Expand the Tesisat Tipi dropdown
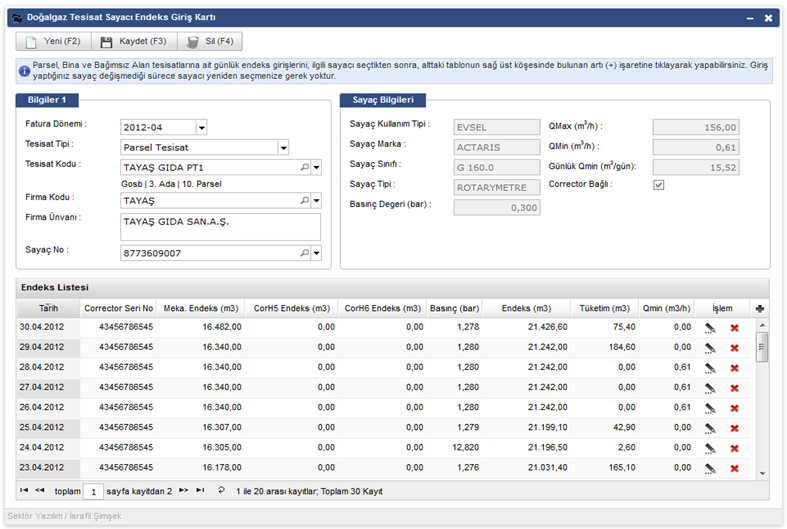The image size is (787, 529). coord(284,148)
